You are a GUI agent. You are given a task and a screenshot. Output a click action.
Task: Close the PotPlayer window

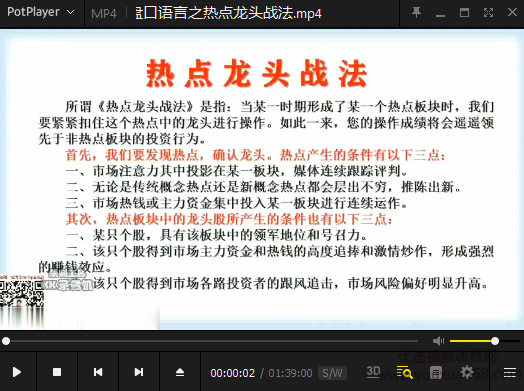pyautogui.click(x=512, y=13)
